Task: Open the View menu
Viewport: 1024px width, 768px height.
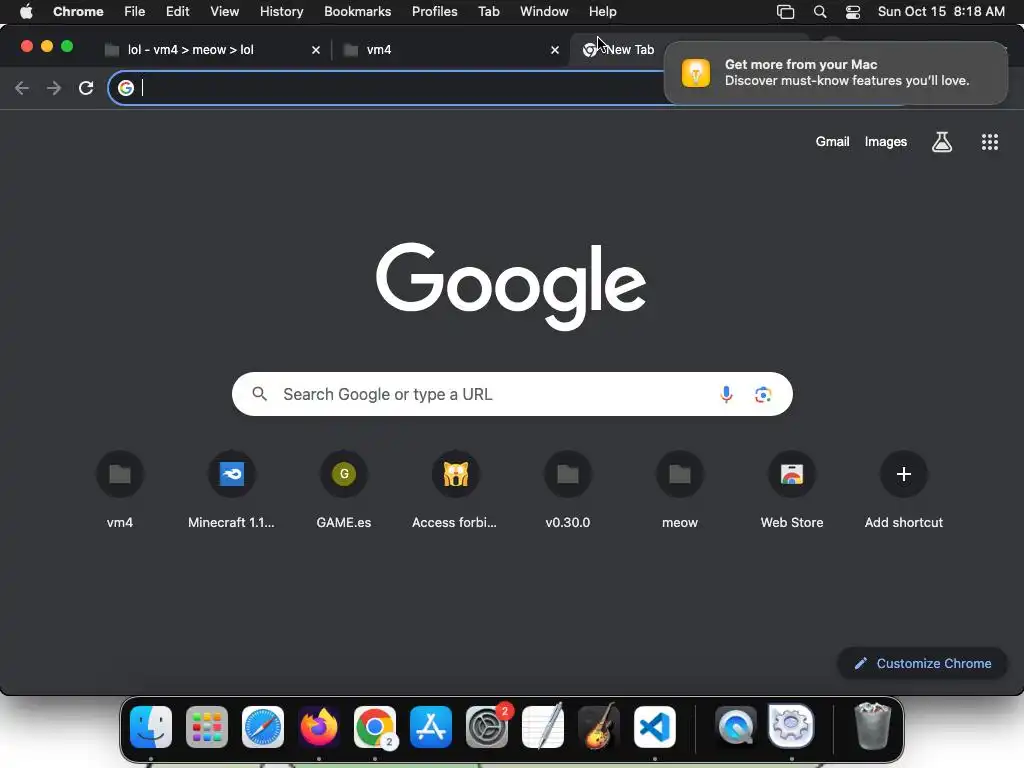Action: [x=225, y=12]
